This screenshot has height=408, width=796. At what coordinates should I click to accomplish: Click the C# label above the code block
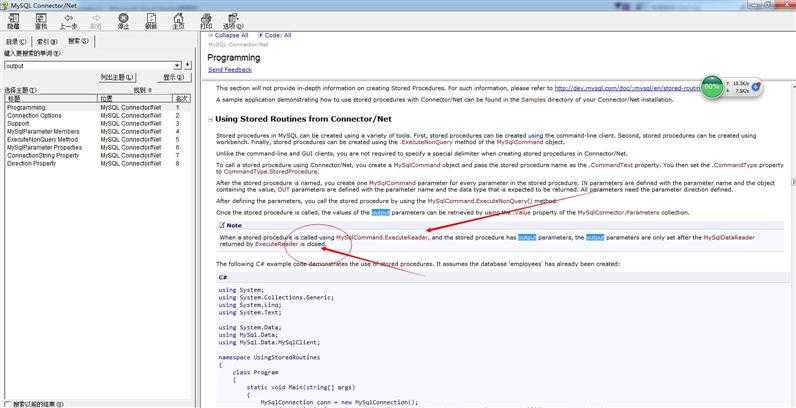223,278
